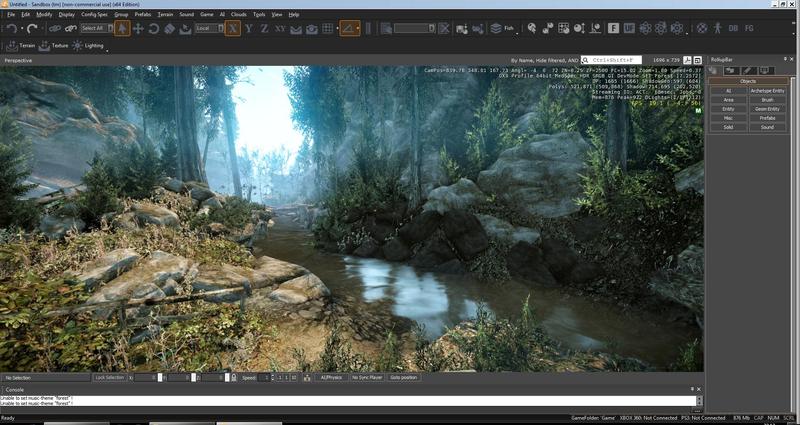Image resolution: width=800 pixels, height=425 pixels.
Task: Click the Texture tool icon
Action: click(55, 46)
